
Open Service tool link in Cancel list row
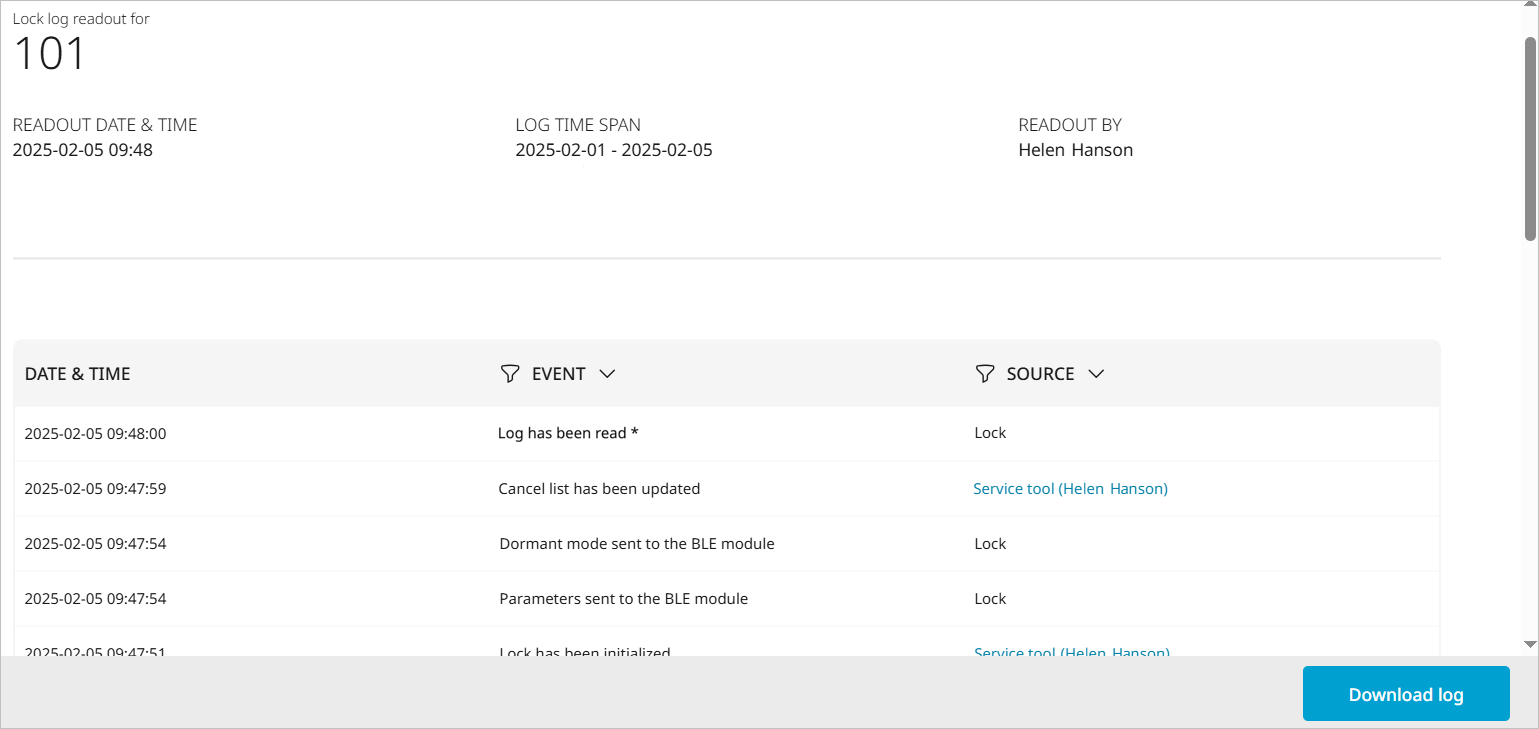1070,489
